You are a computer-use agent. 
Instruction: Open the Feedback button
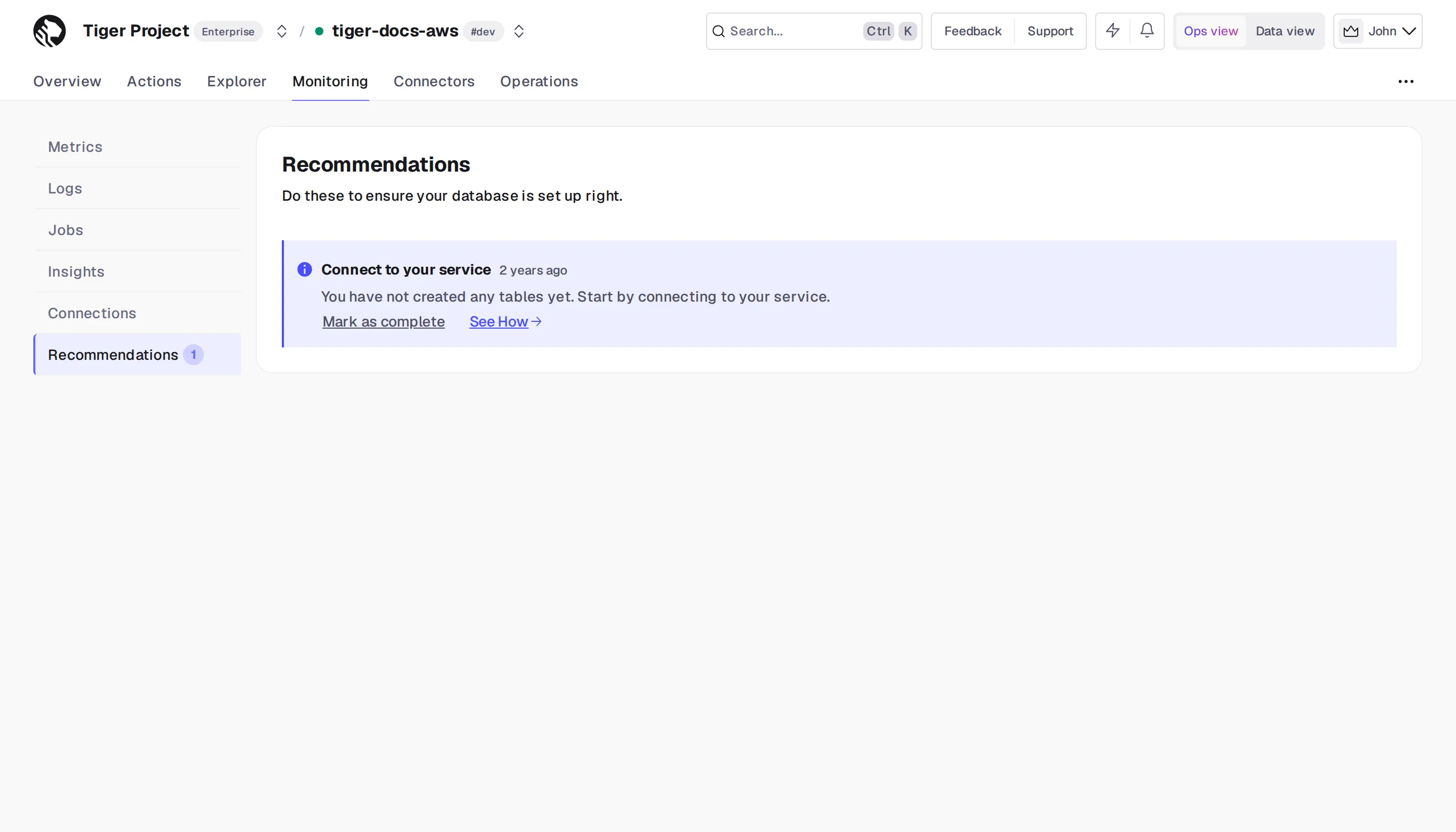(972, 31)
